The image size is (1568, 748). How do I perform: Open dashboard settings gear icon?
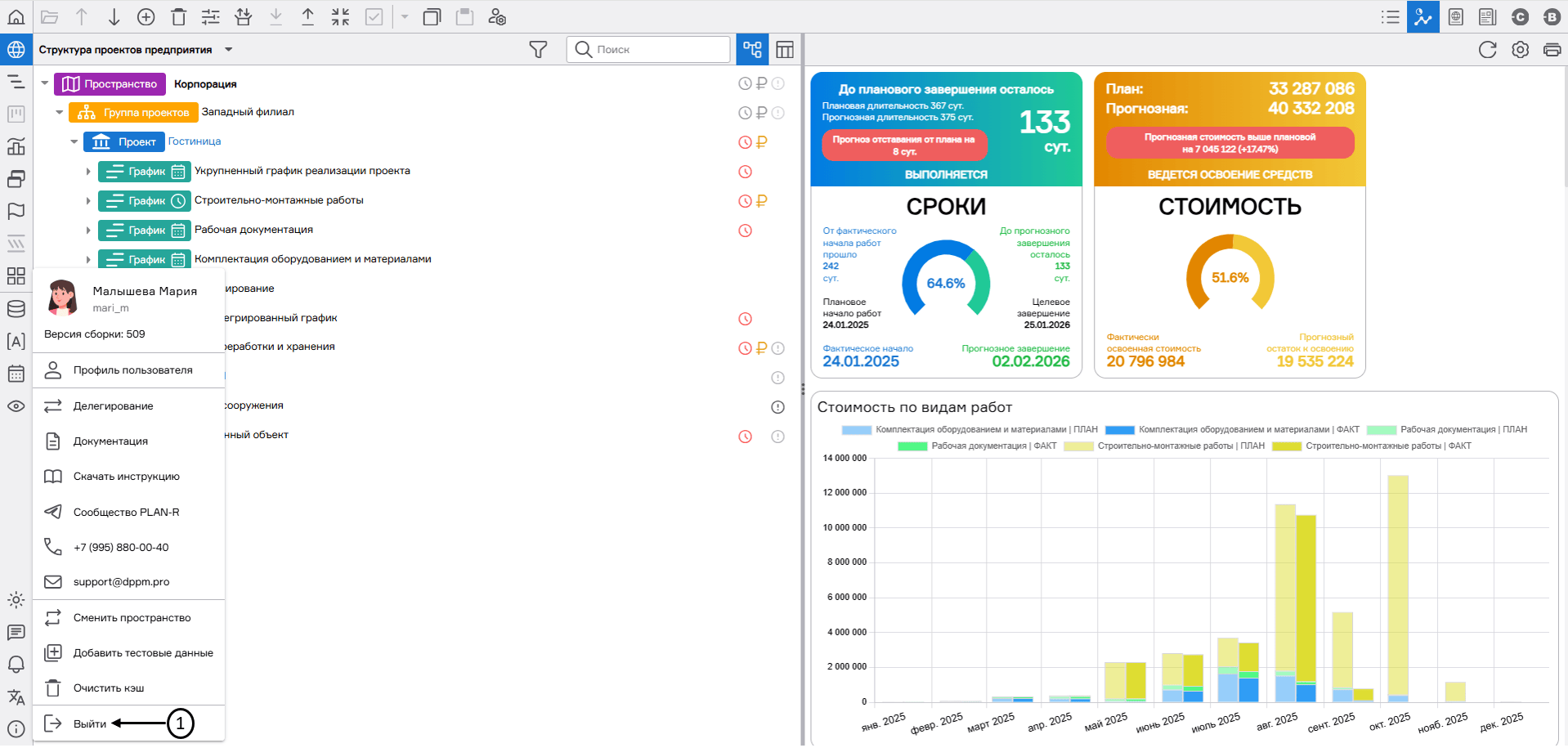point(1520,50)
